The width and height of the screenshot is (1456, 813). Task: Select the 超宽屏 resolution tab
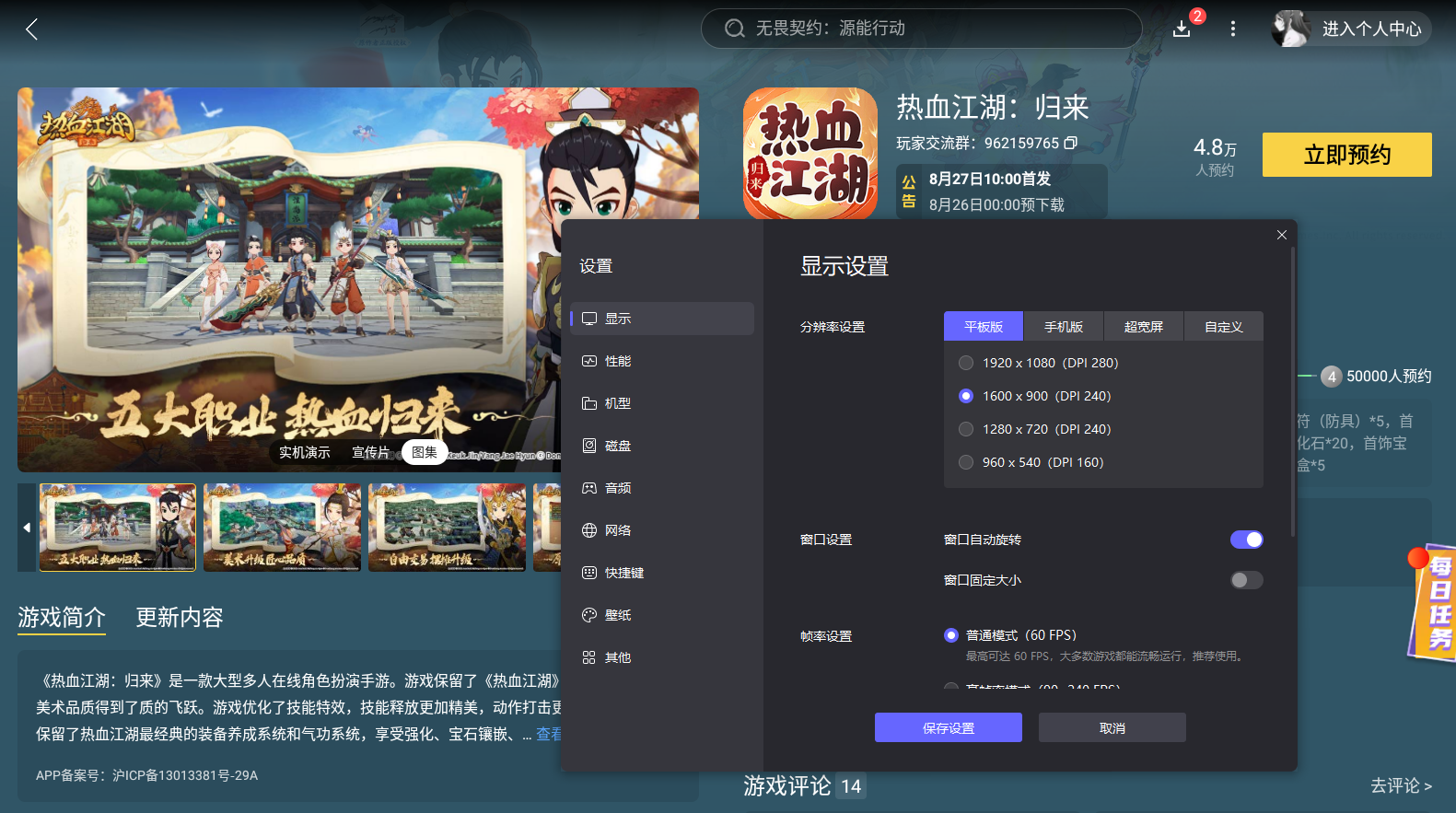tap(1144, 327)
